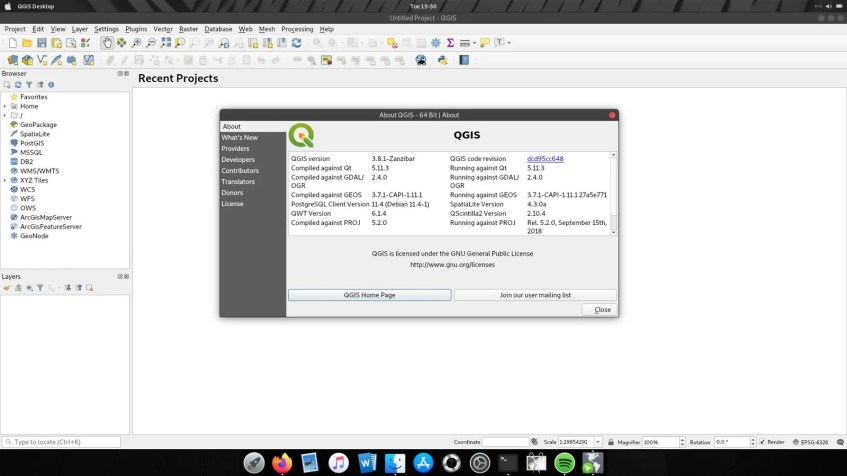847x476 pixels.
Task: Open the Python Console icon
Action: pyautogui.click(x=442, y=60)
